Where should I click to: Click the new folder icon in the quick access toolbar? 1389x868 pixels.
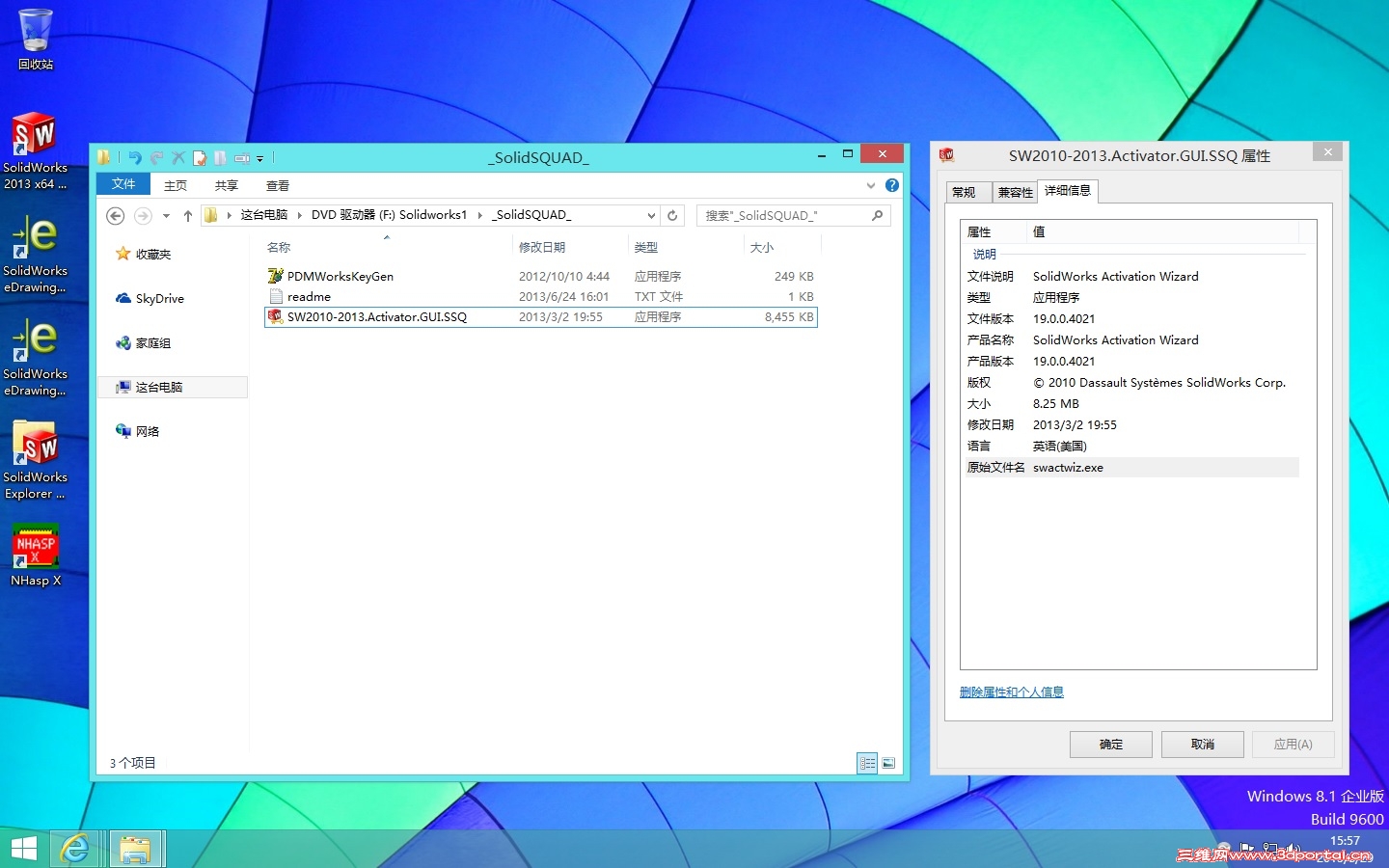click(x=220, y=157)
